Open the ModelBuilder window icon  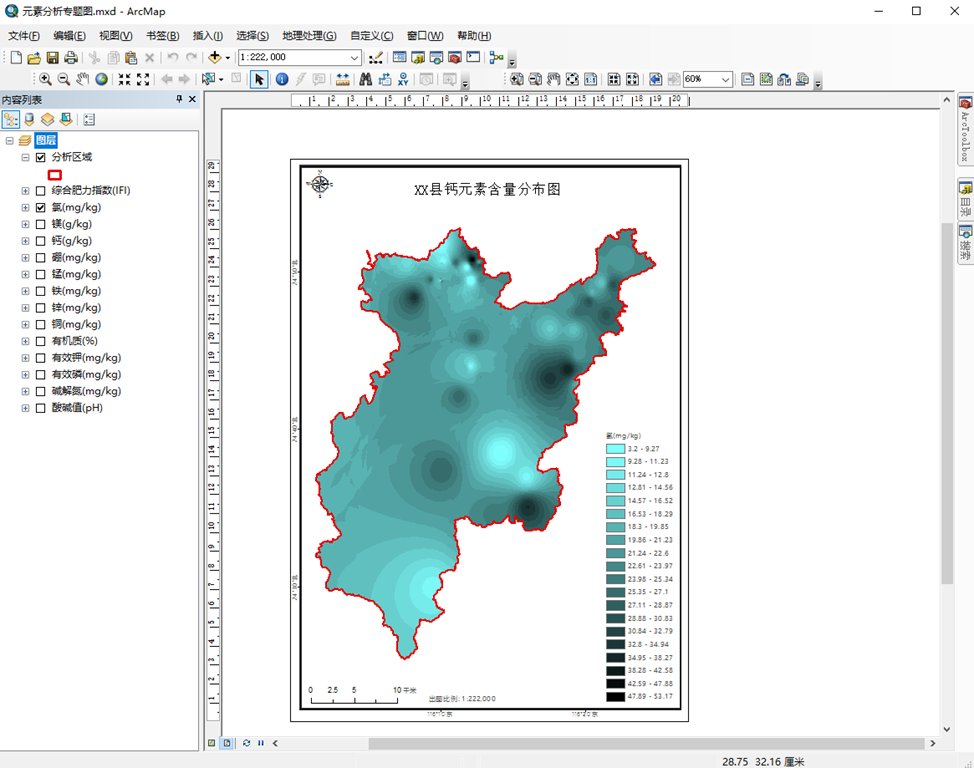pyautogui.click(x=496, y=58)
